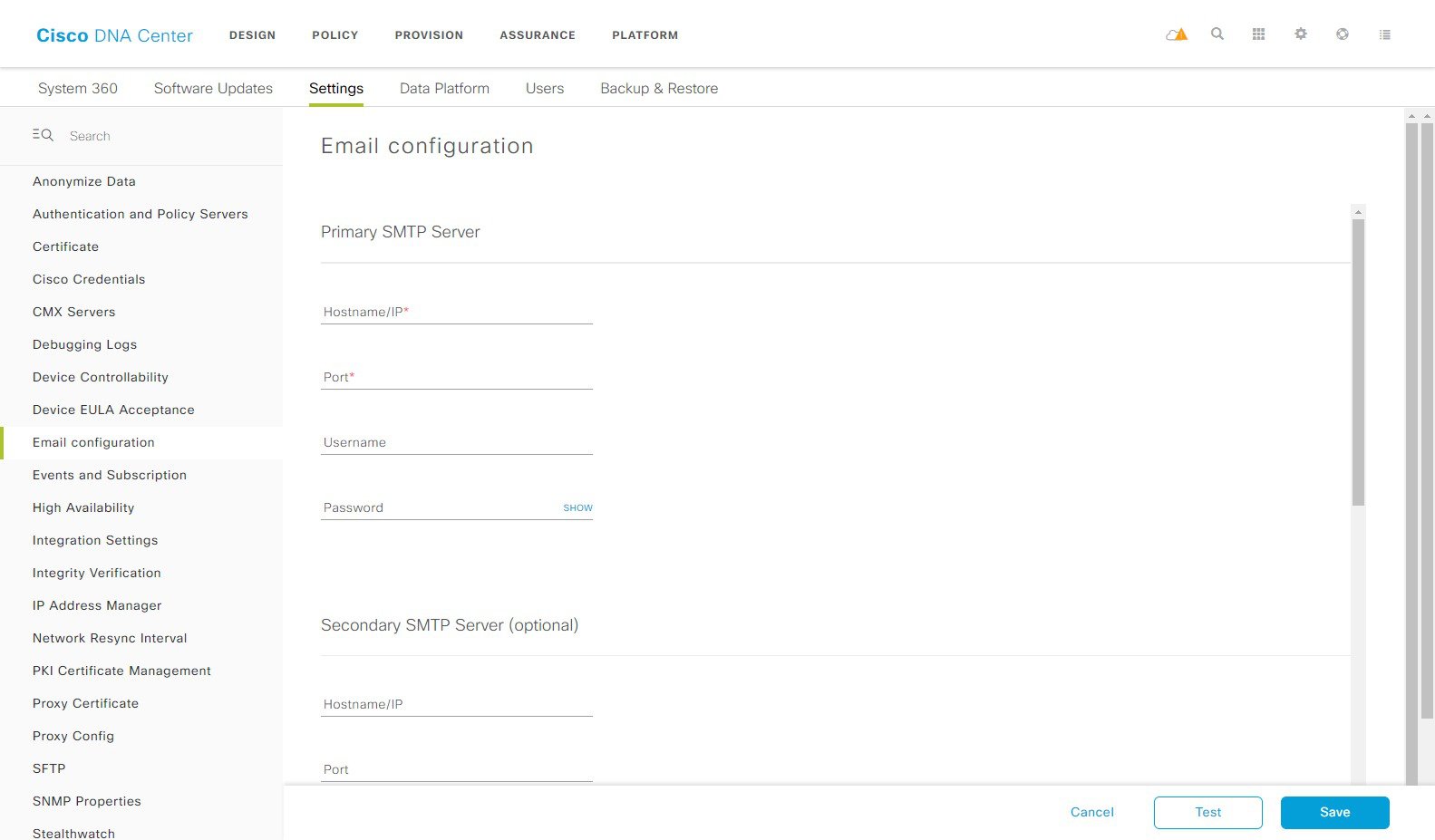Focus the primary Port field

pos(457,377)
